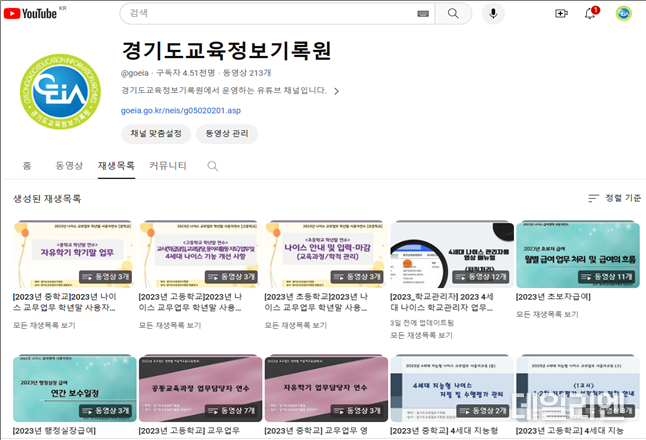This screenshot has height=440, width=646.
Task: Open 4세대 나이스 기능 개선 사항 thumbnail
Action: click(200, 254)
